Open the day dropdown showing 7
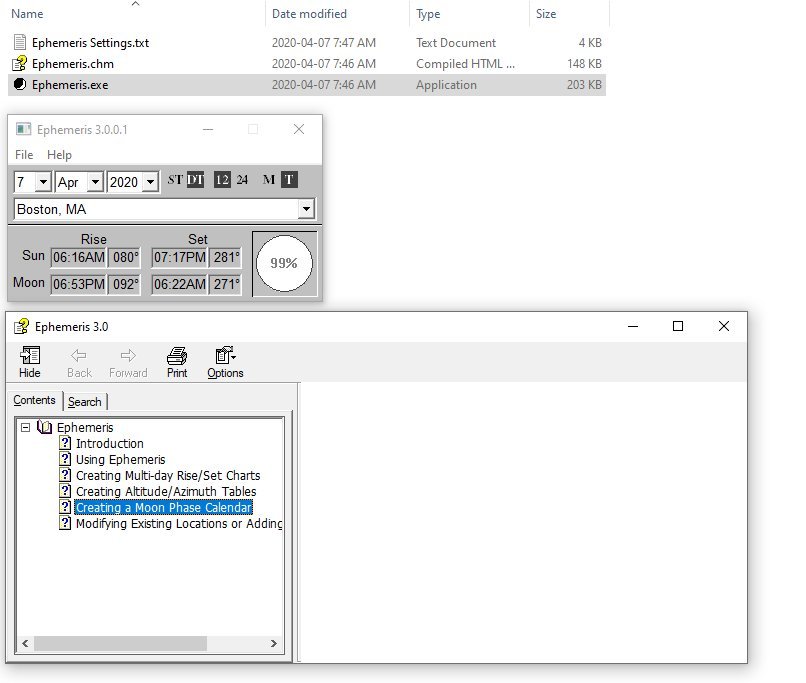 coord(43,182)
